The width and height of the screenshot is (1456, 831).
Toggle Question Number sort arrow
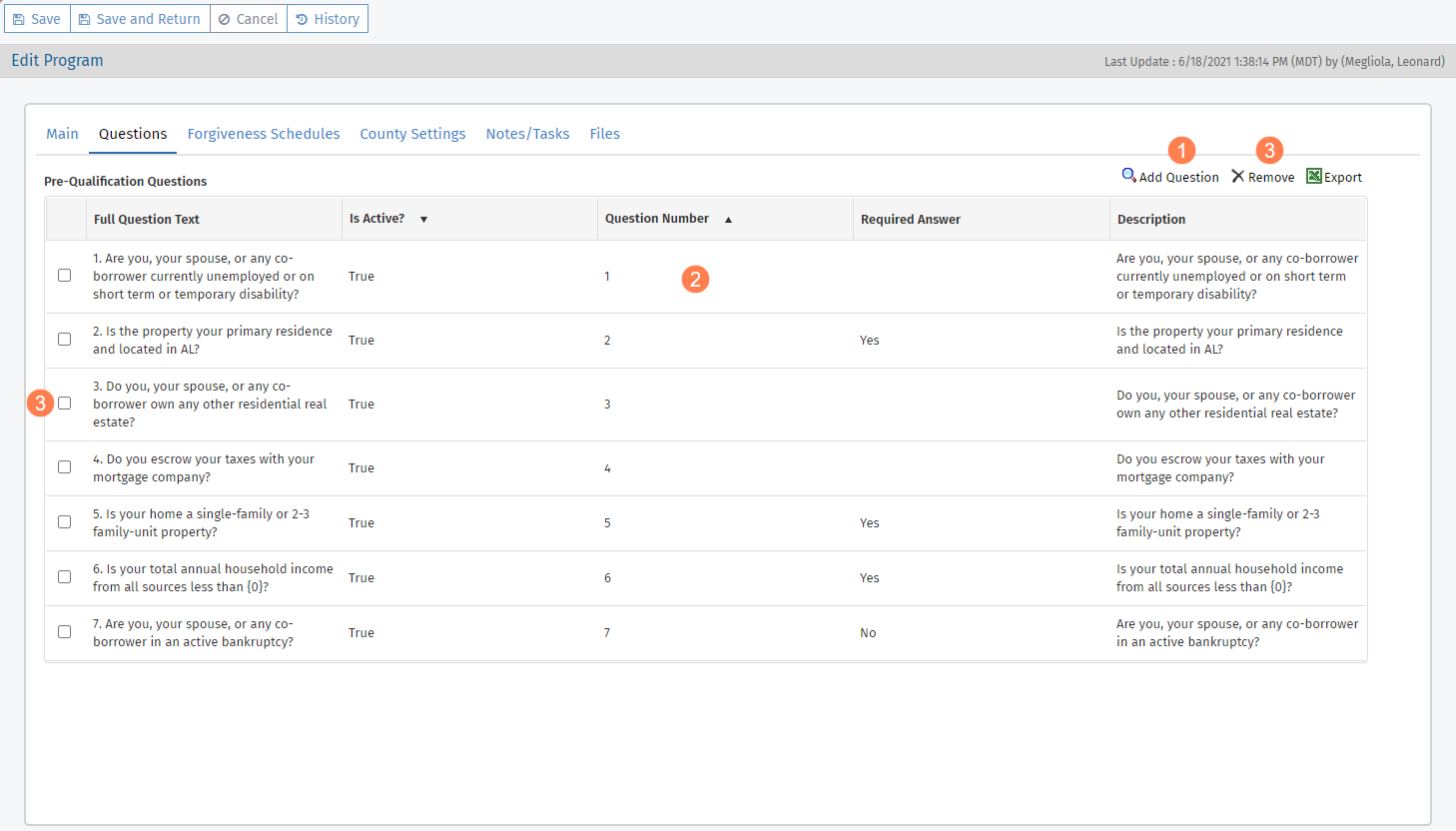click(x=728, y=220)
